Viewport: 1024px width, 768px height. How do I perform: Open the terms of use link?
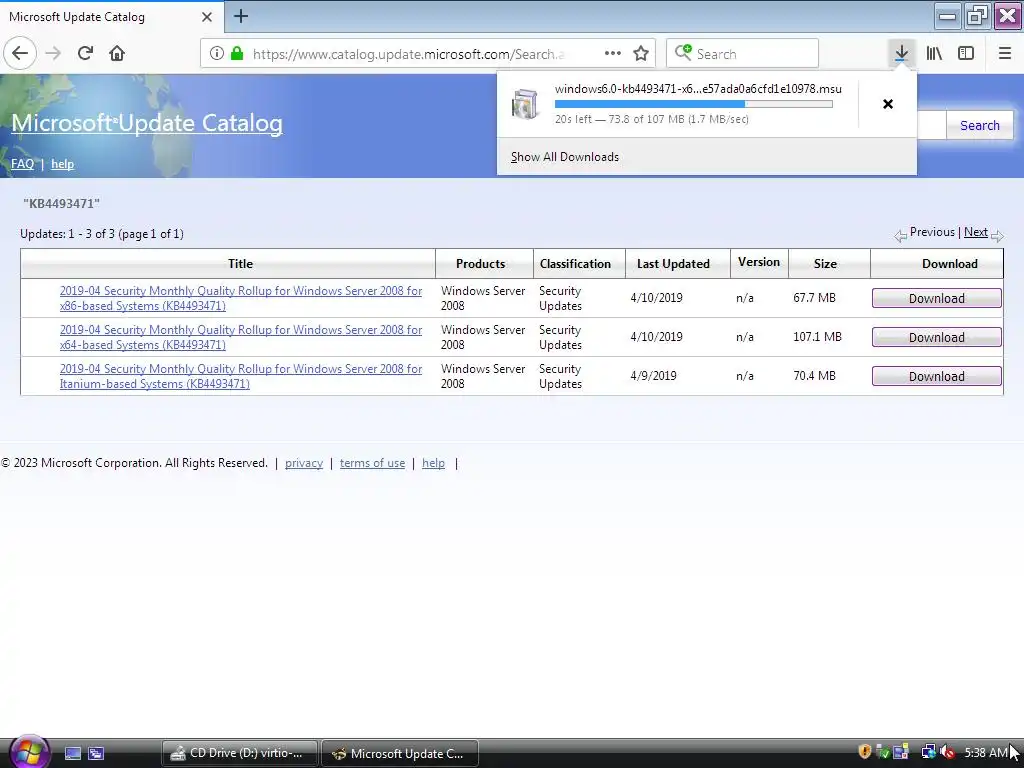[372, 463]
